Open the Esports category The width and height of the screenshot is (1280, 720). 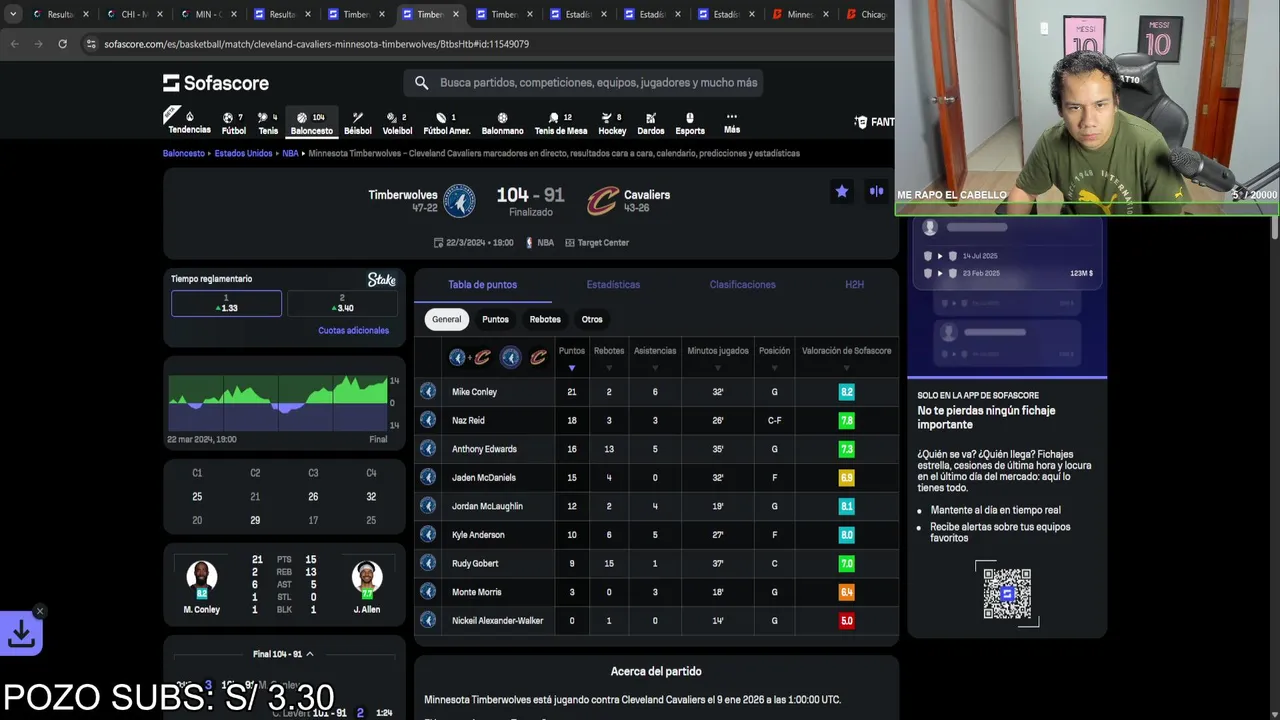[x=689, y=123]
